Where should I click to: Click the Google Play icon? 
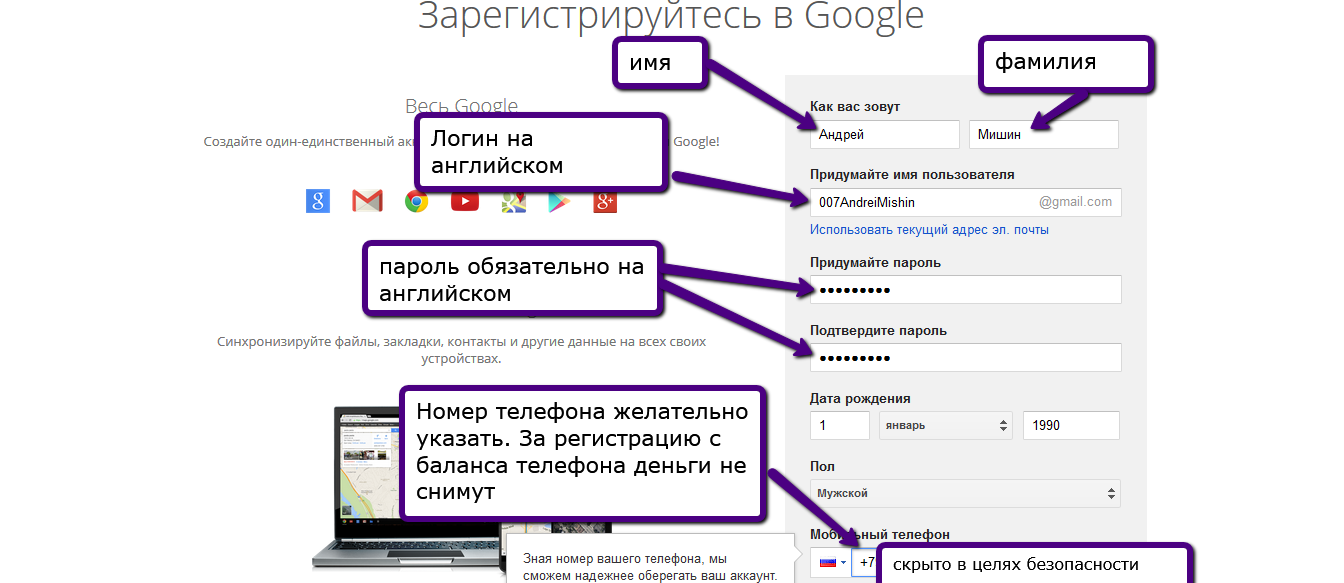[558, 201]
